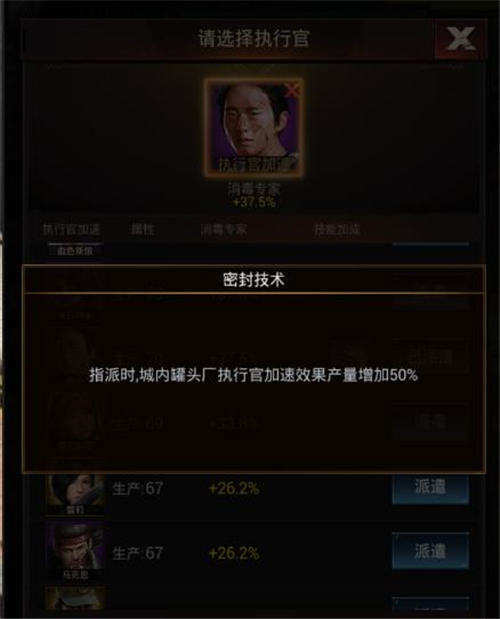Tap the +26.2% bonus on the headband man's row

coord(234,553)
